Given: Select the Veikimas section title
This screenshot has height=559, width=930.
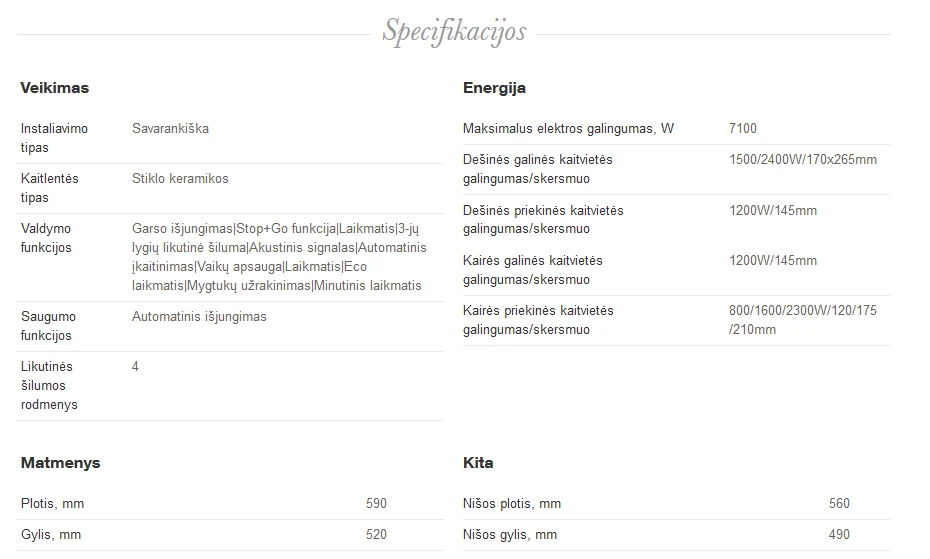Looking at the screenshot, I should click(x=55, y=88).
